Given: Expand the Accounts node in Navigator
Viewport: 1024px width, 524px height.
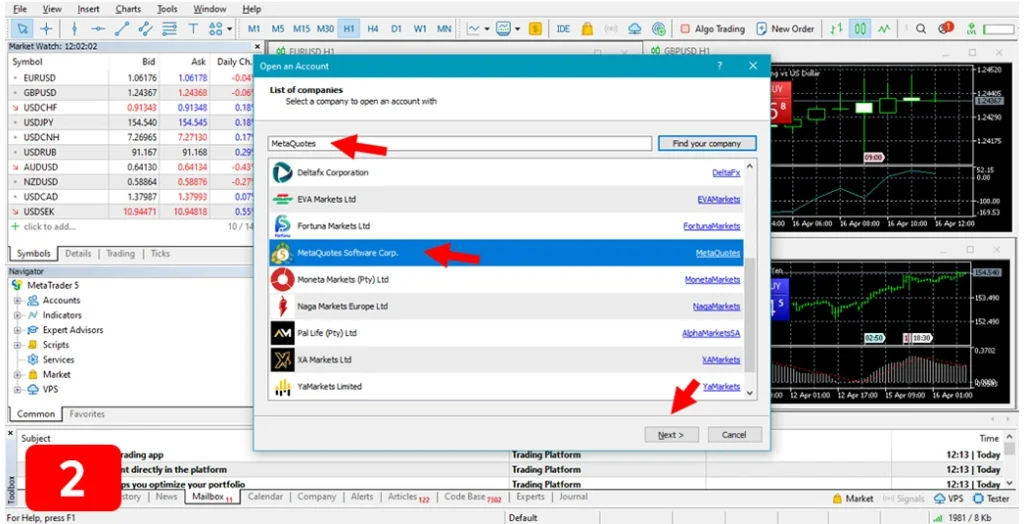Looking at the screenshot, I should [18, 301].
